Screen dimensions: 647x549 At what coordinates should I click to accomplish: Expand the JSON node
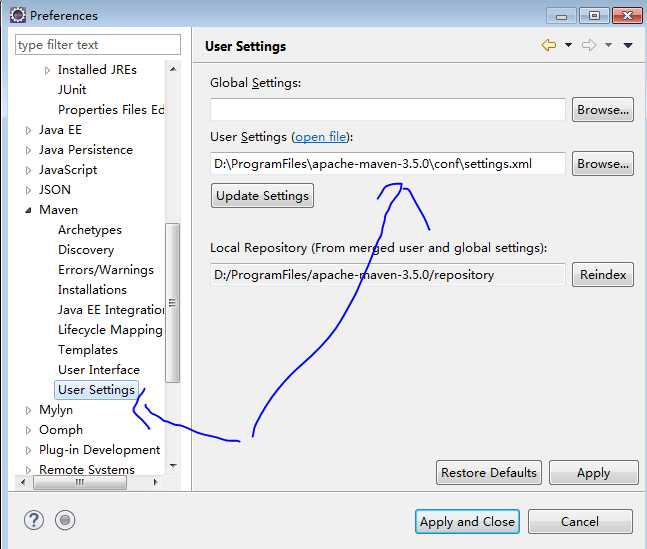click(x=28, y=190)
